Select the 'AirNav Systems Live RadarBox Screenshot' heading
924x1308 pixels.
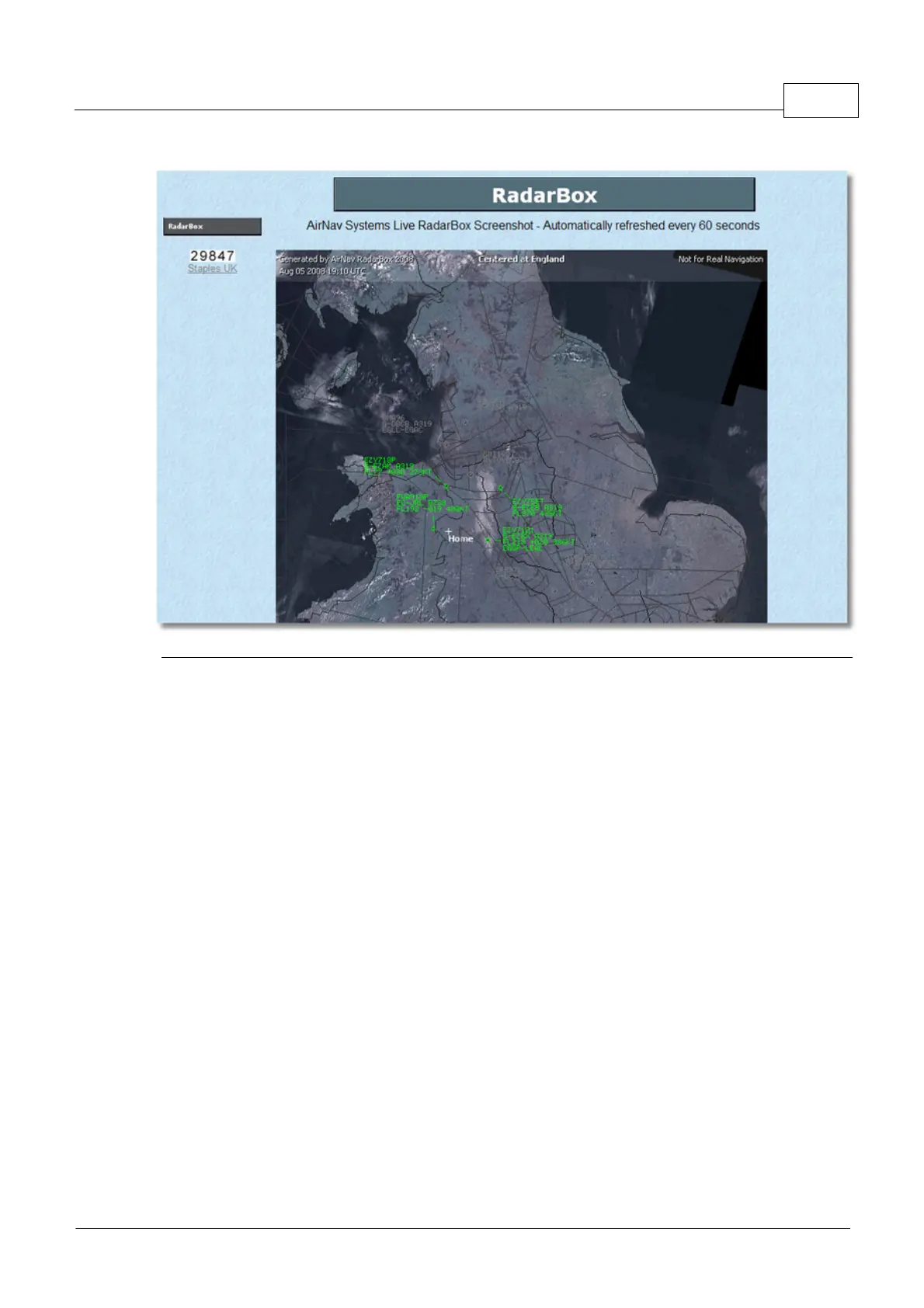pos(533,225)
